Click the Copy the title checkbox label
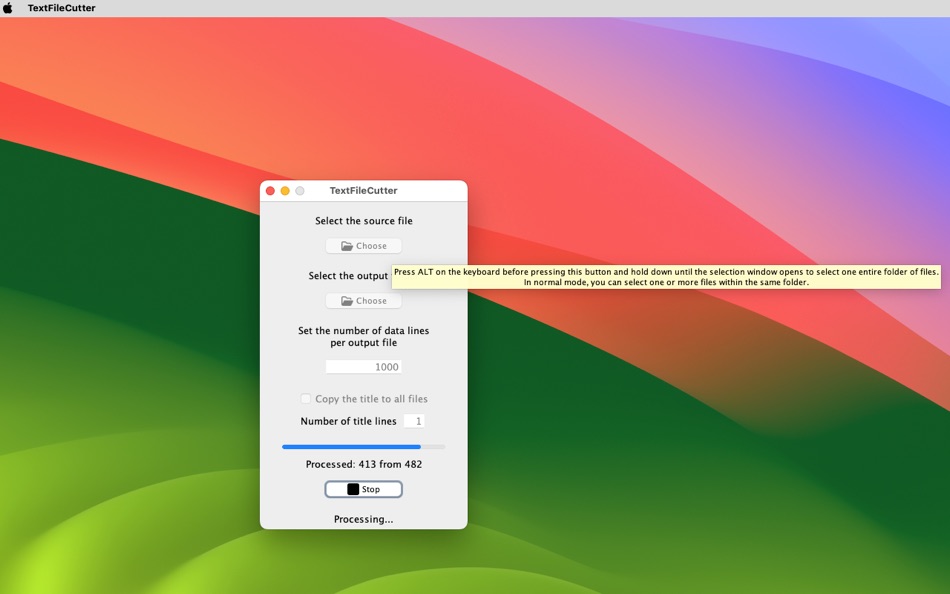Viewport: 950px width, 594px height. (x=371, y=399)
